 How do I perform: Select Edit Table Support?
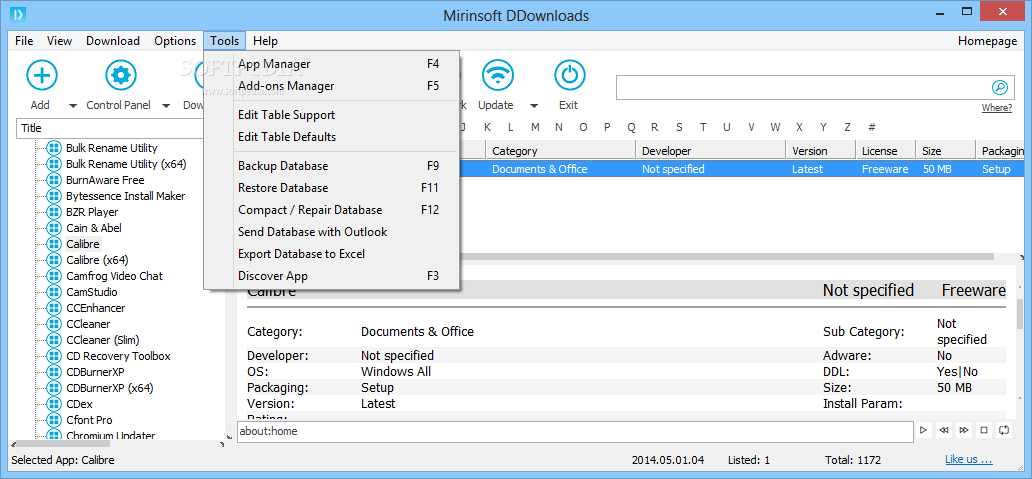pyautogui.click(x=332, y=114)
